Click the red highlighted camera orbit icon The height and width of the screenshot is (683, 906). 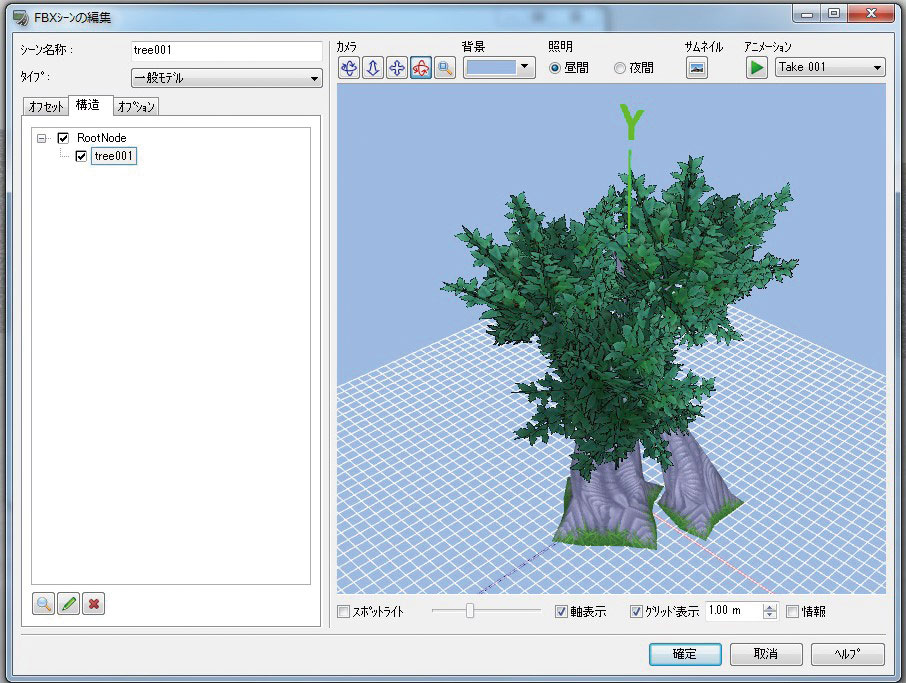pos(421,68)
